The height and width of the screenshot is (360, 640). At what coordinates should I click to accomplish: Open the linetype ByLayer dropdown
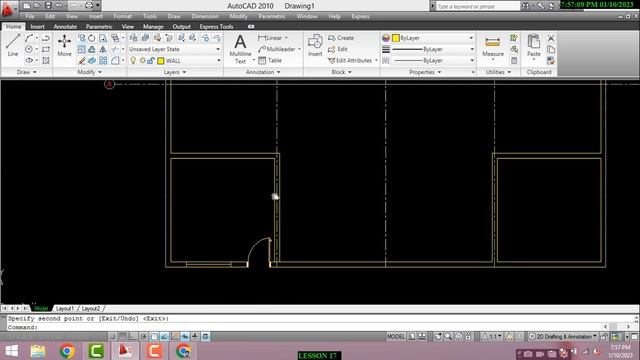pyautogui.click(x=433, y=60)
